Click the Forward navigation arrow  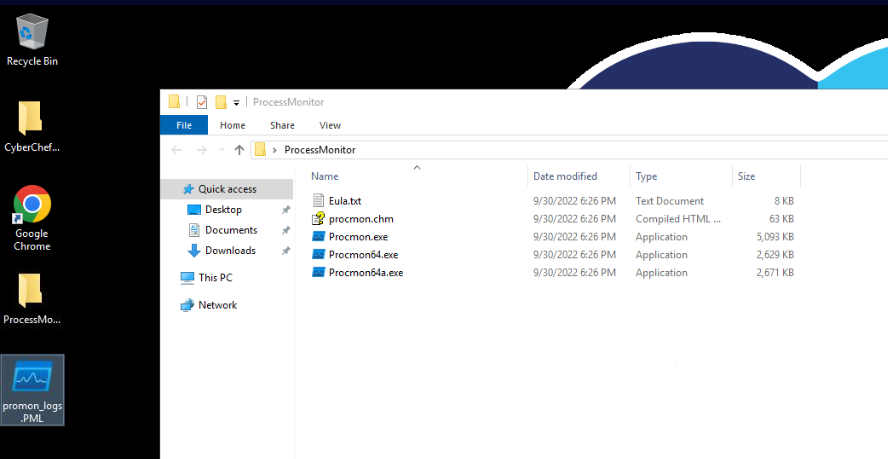tap(202, 150)
